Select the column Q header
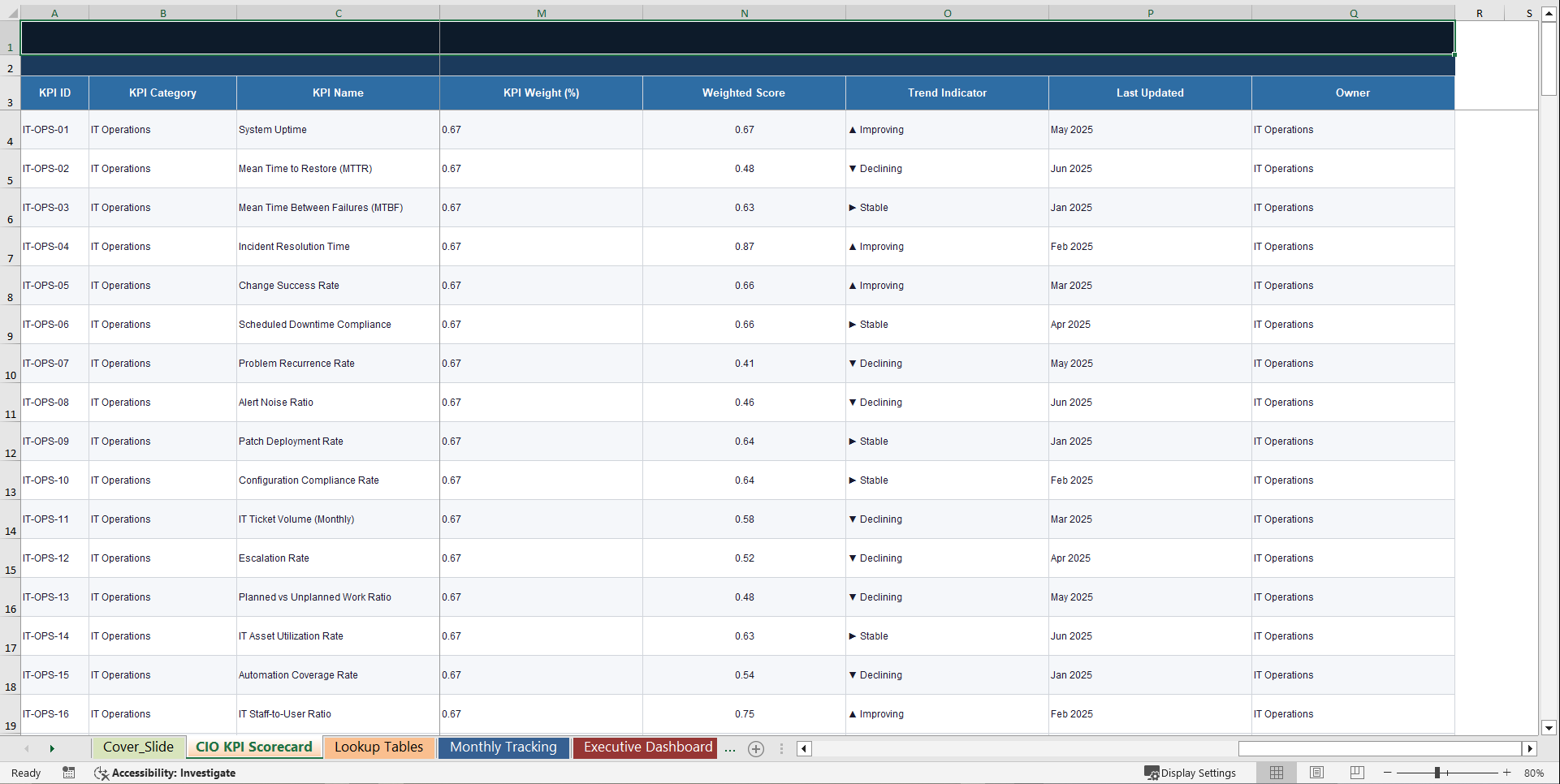1560x784 pixels. click(1353, 13)
